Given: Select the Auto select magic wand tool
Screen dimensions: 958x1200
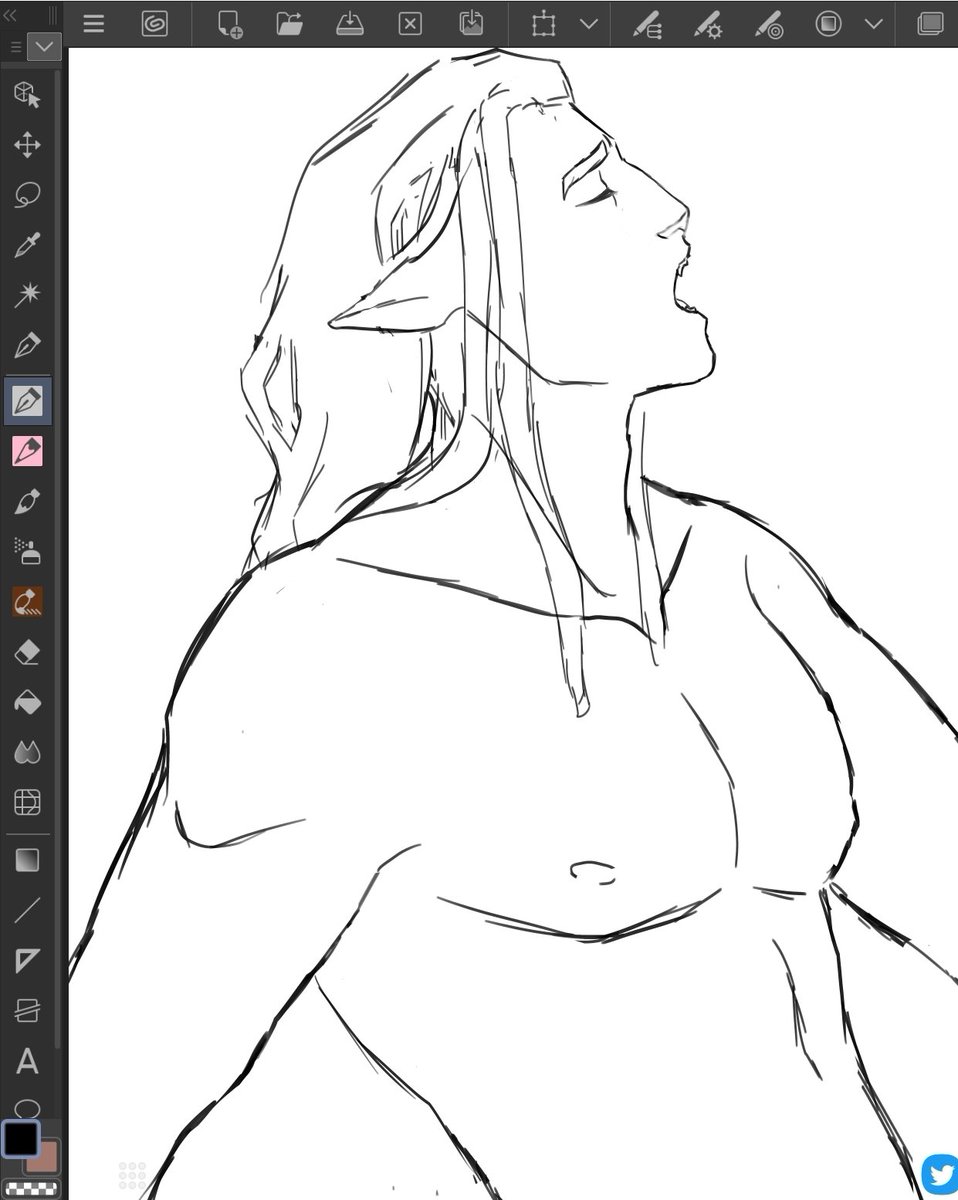Looking at the screenshot, I should coord(27,294).
